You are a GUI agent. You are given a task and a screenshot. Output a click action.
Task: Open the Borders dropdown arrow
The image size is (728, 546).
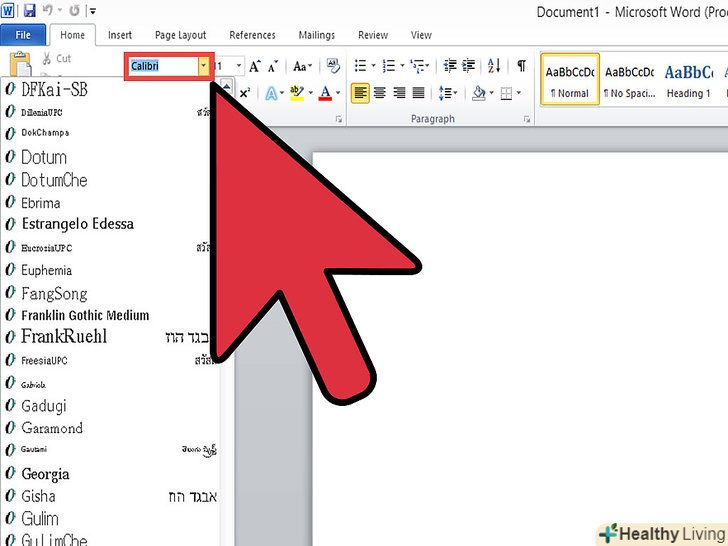pos(519,93)
